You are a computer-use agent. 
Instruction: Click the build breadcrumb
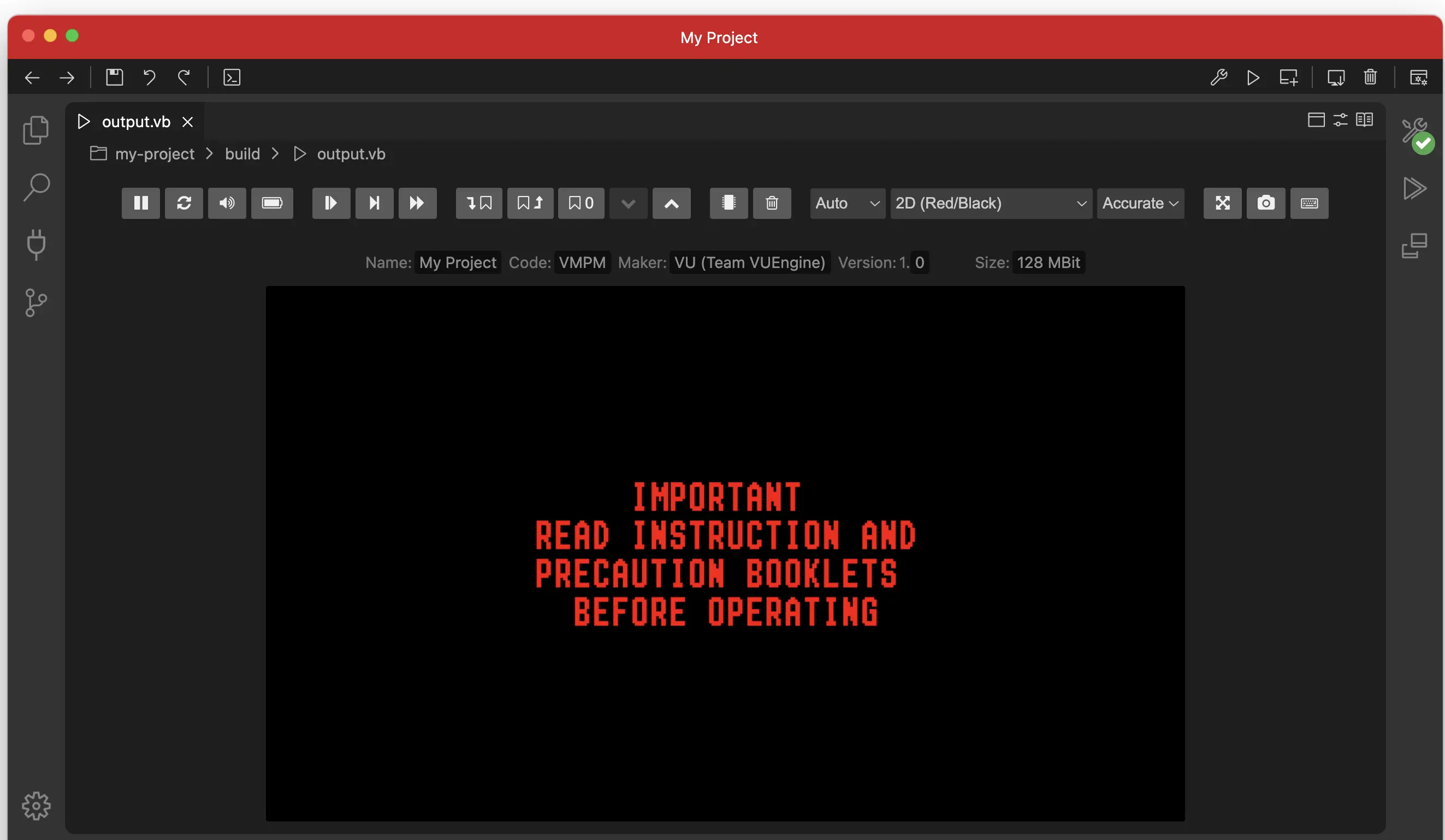(x=242, y=153)
